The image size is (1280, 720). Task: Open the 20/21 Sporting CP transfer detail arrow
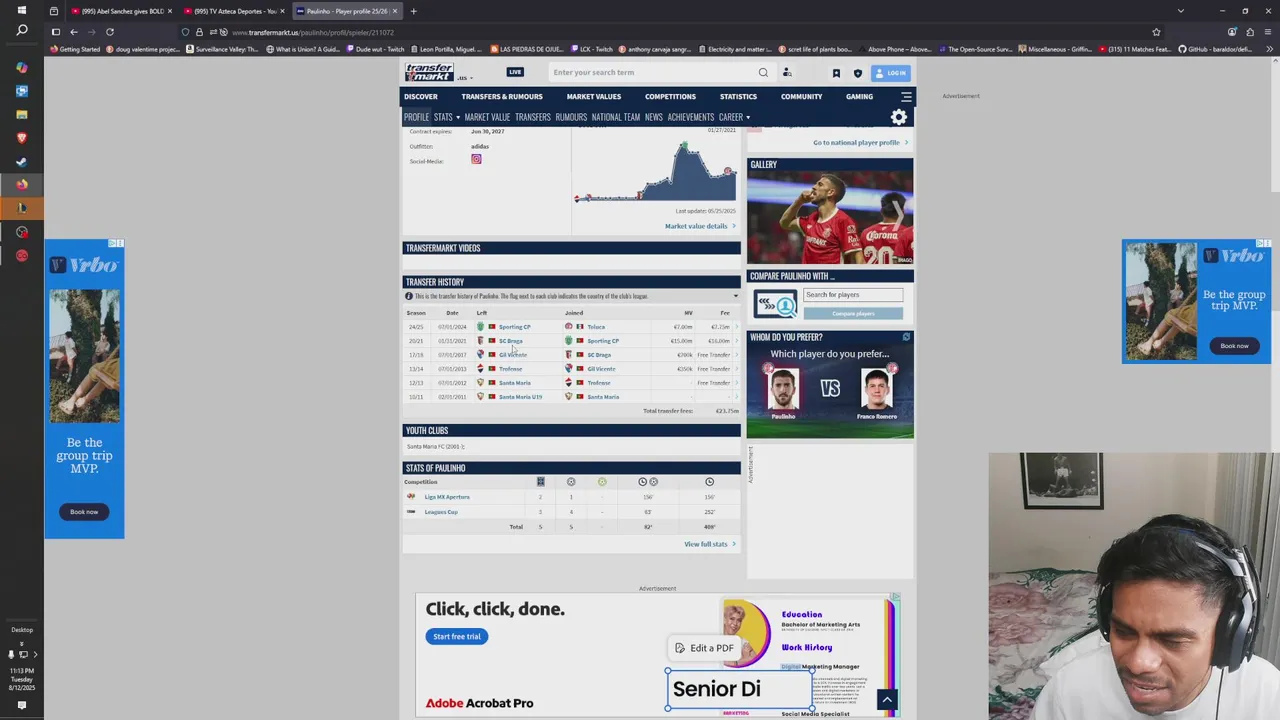click(x=737, y=341)
